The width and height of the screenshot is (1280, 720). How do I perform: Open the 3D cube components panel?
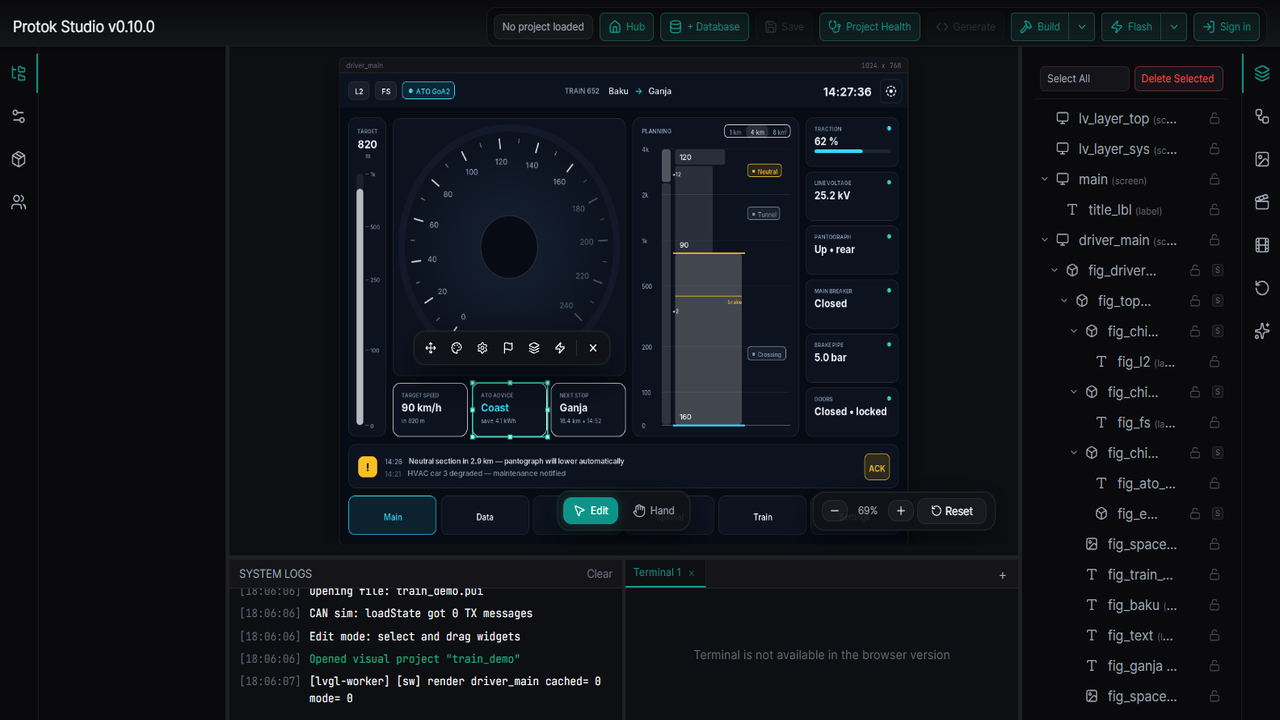pos(18,159)
